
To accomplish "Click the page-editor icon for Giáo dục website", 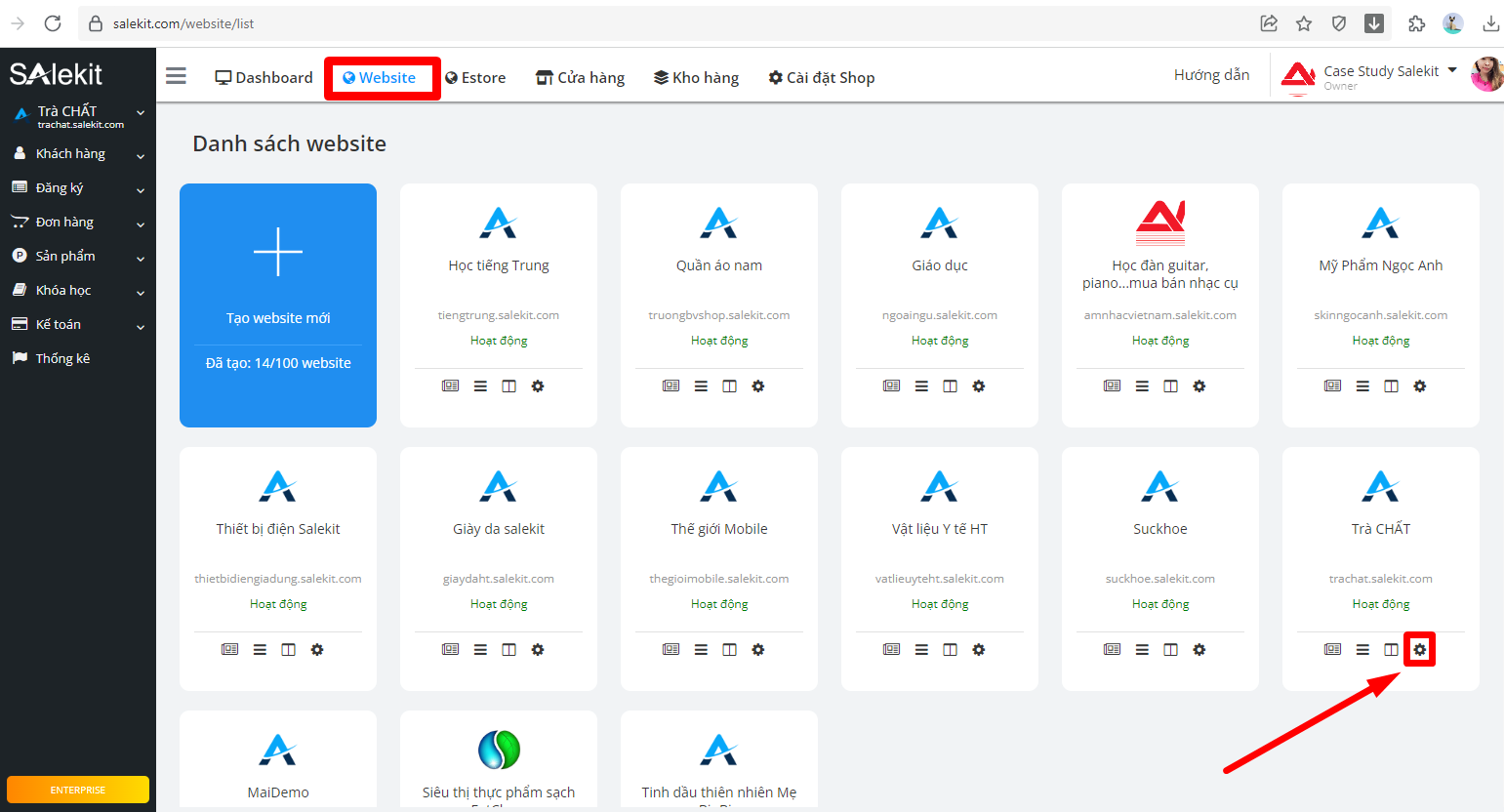I will (x=891, y=386).
